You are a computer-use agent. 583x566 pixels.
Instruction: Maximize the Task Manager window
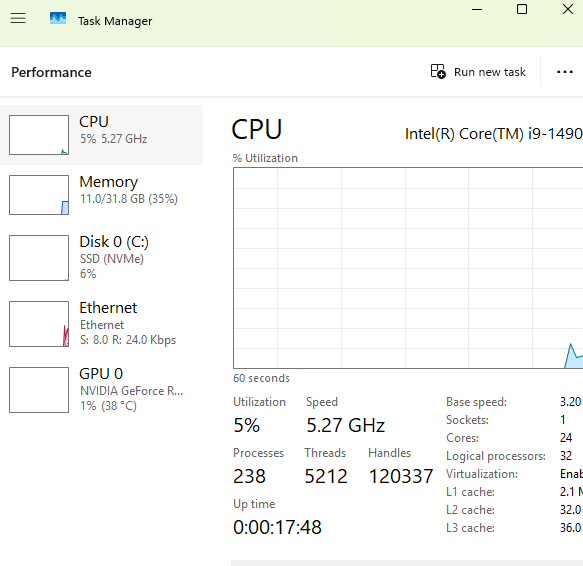(x=522, y=9)
